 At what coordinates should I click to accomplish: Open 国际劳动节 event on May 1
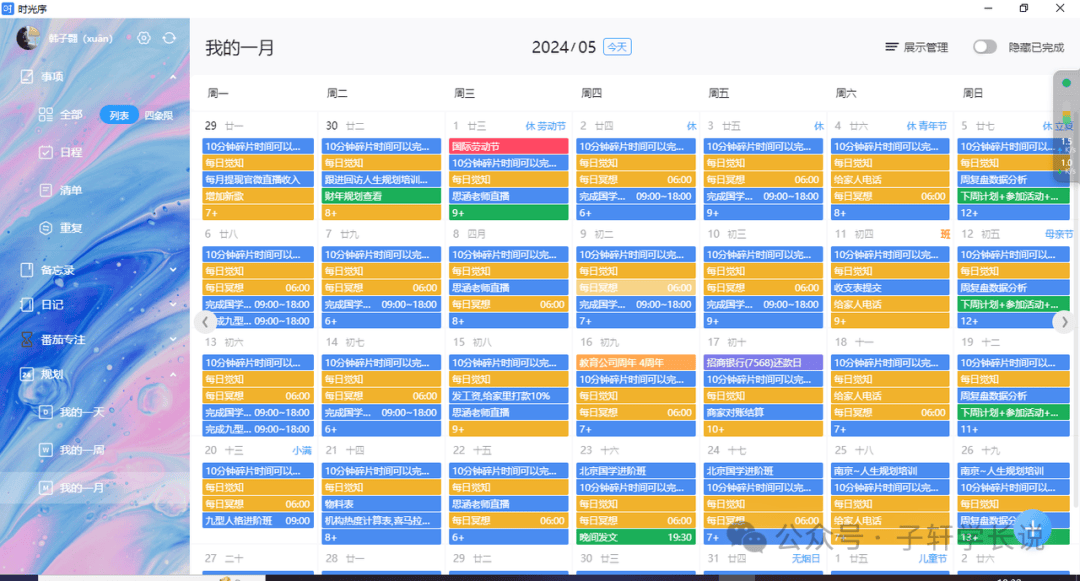[x=508, y=146]
